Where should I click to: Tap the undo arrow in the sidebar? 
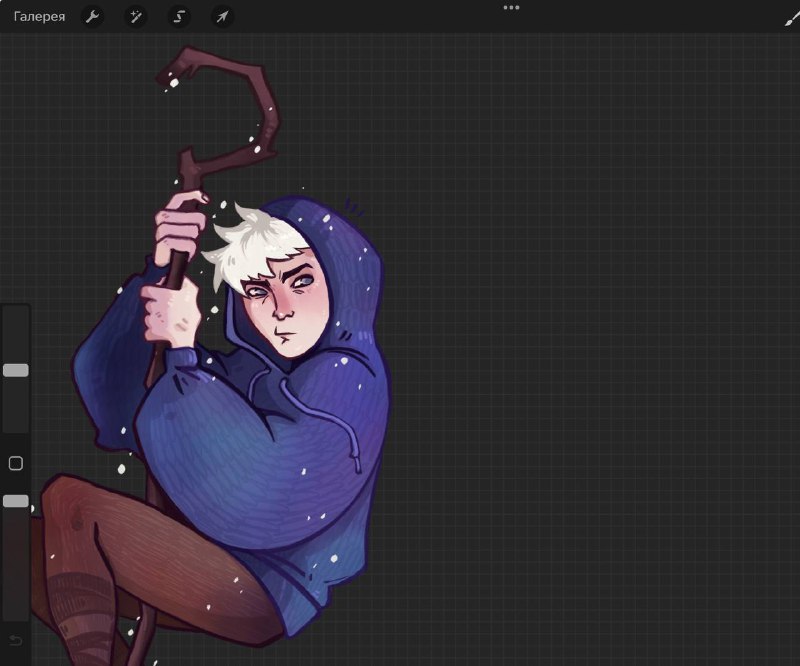coord(16,640)
